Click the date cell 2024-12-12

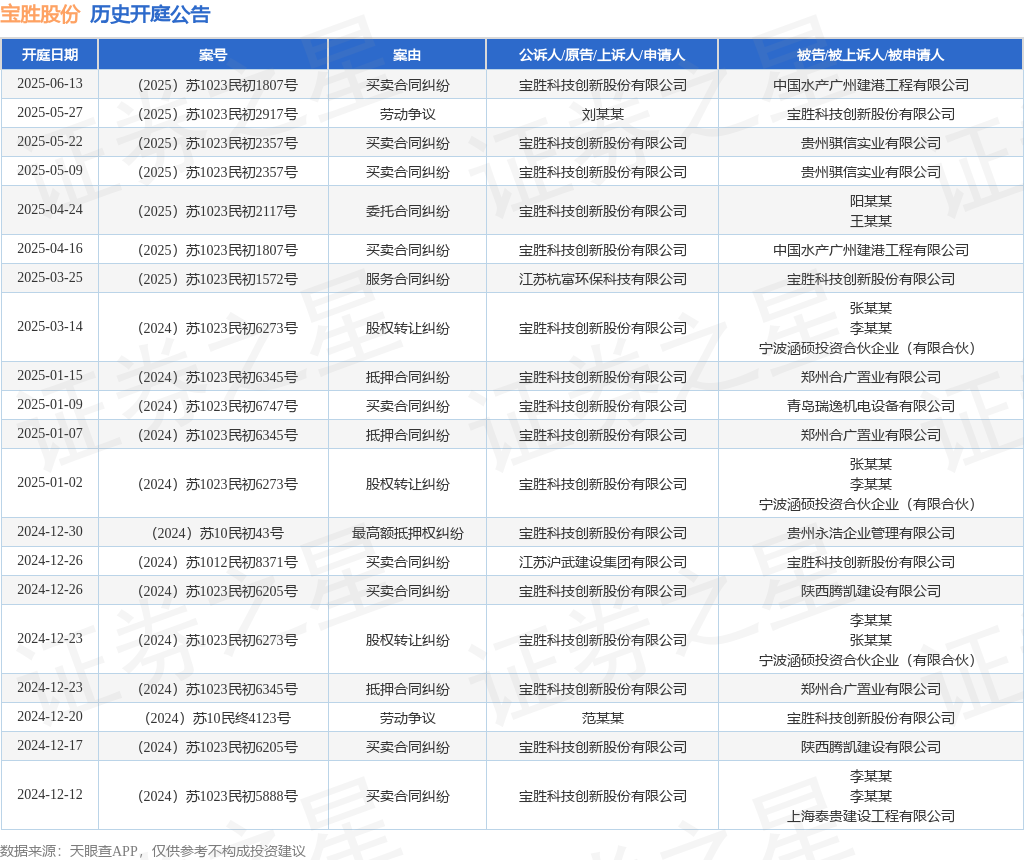[50, 794]
